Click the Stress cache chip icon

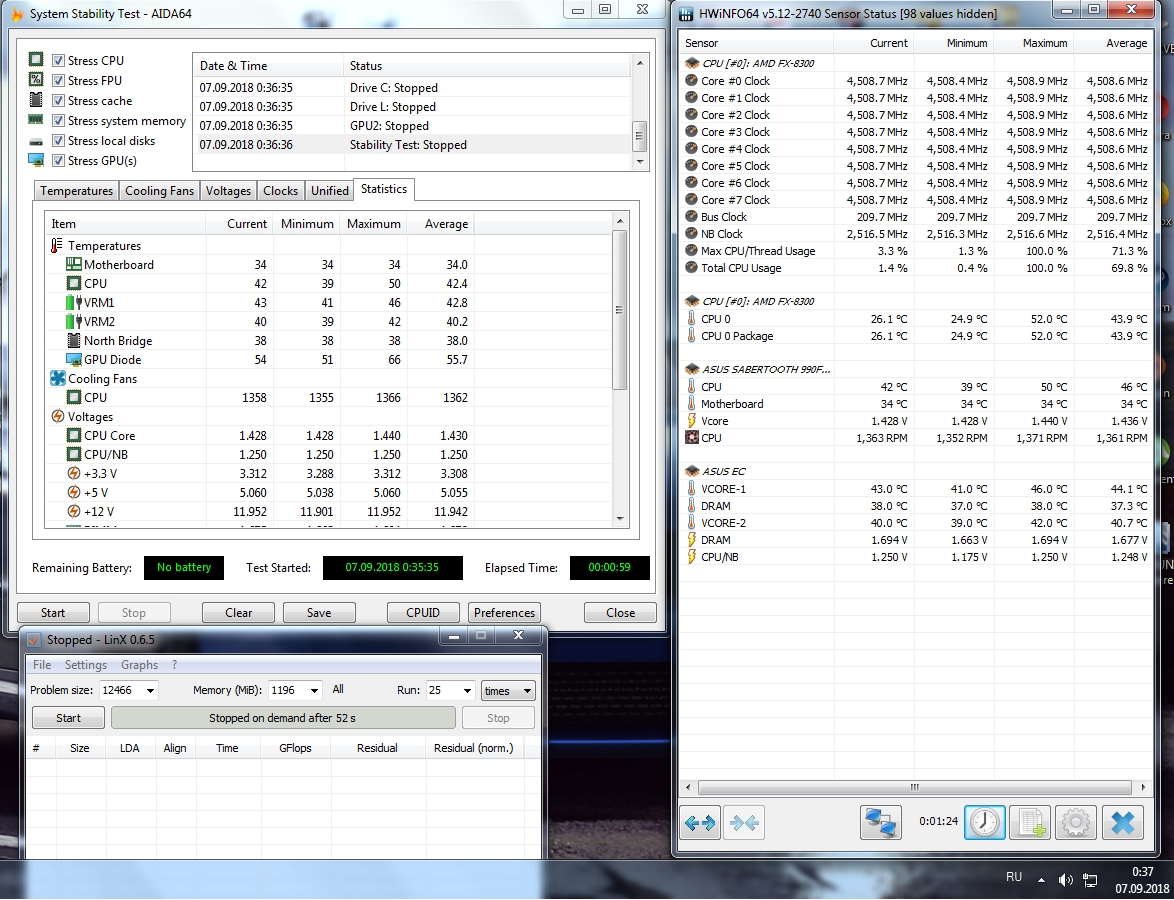point(36,100)
